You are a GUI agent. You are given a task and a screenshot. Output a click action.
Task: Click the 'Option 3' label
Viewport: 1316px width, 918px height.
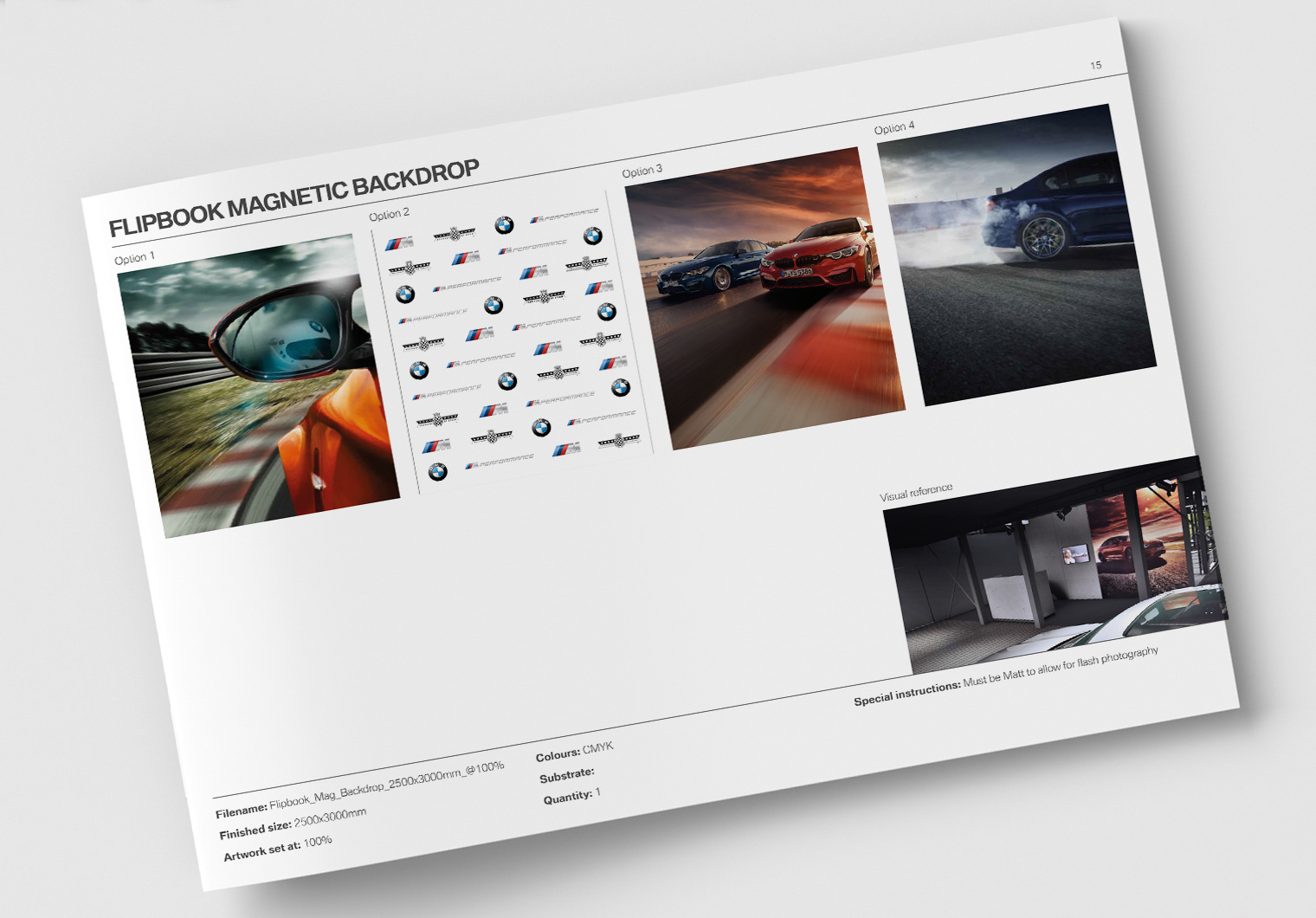point(642,171)
